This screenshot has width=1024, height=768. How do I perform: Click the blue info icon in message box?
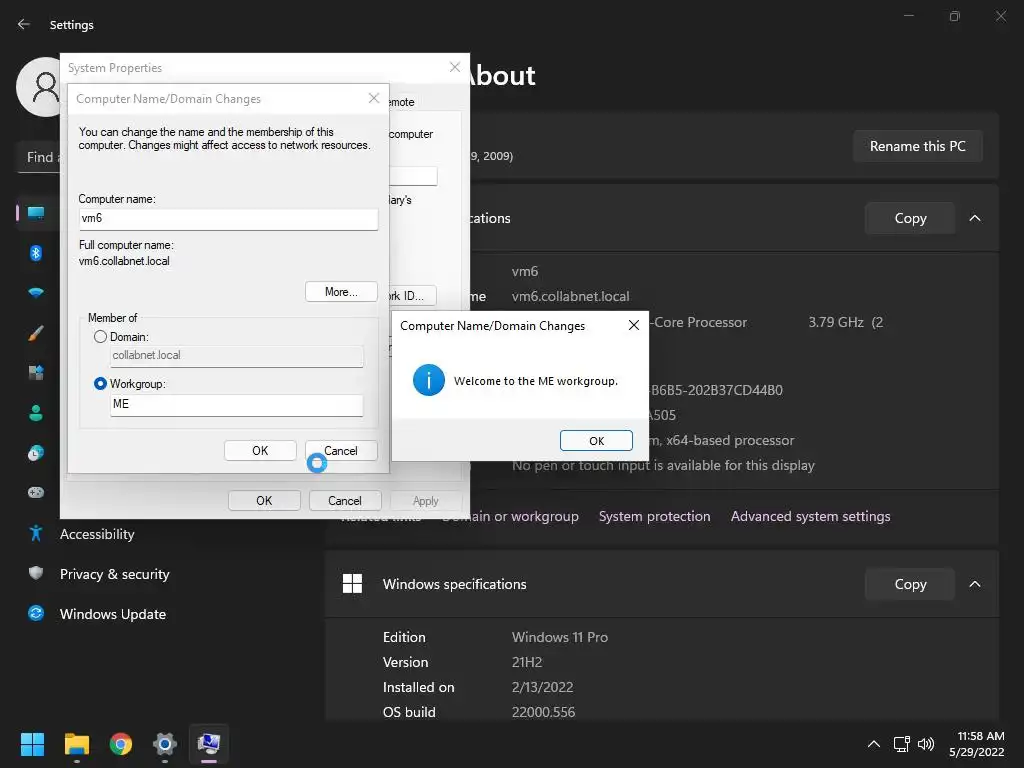coord(428,380)
